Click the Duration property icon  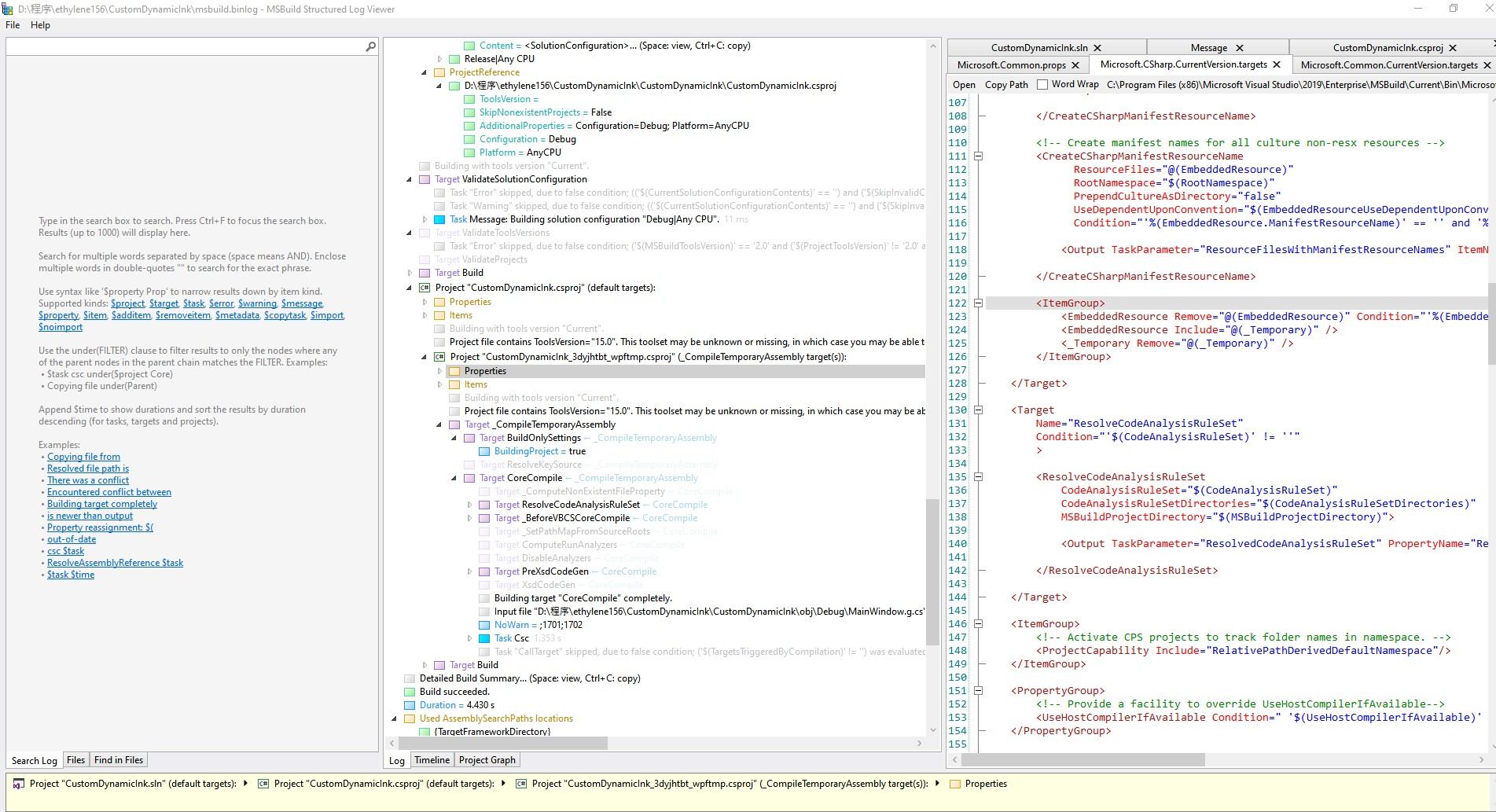coord(410,705)
